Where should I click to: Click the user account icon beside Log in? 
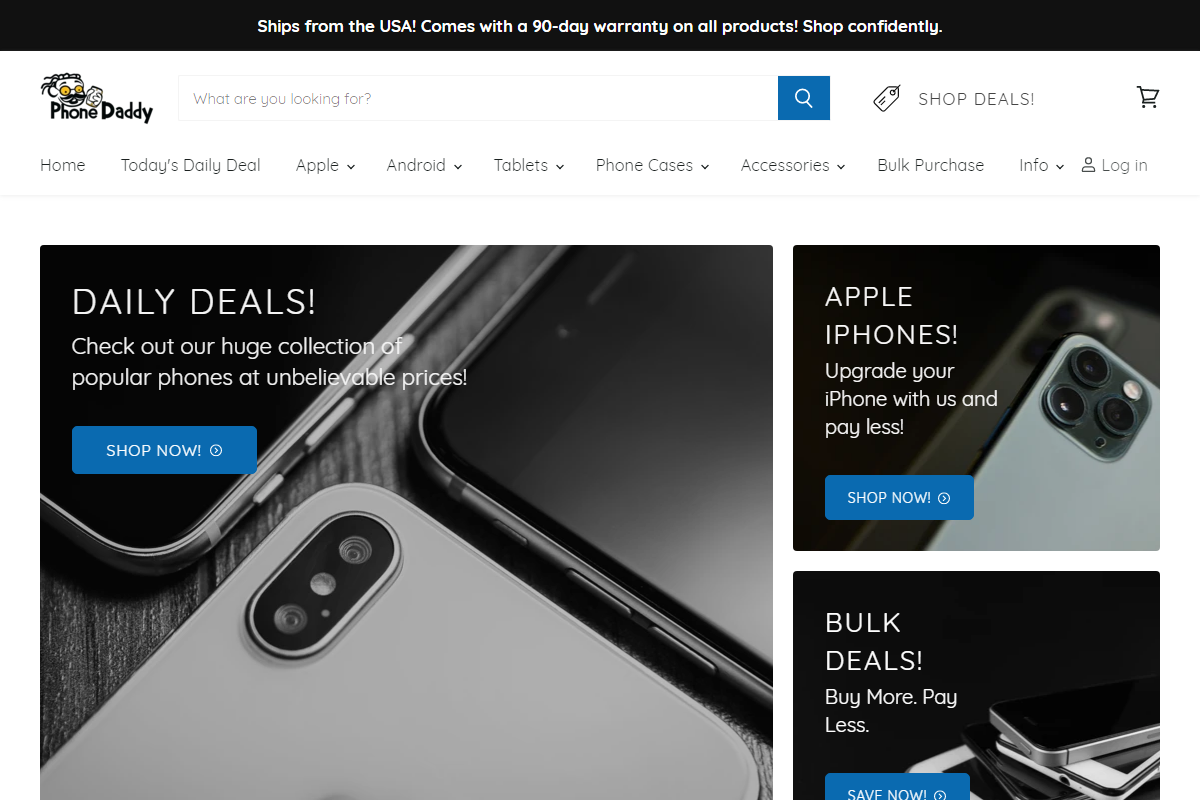(1088, 165)
